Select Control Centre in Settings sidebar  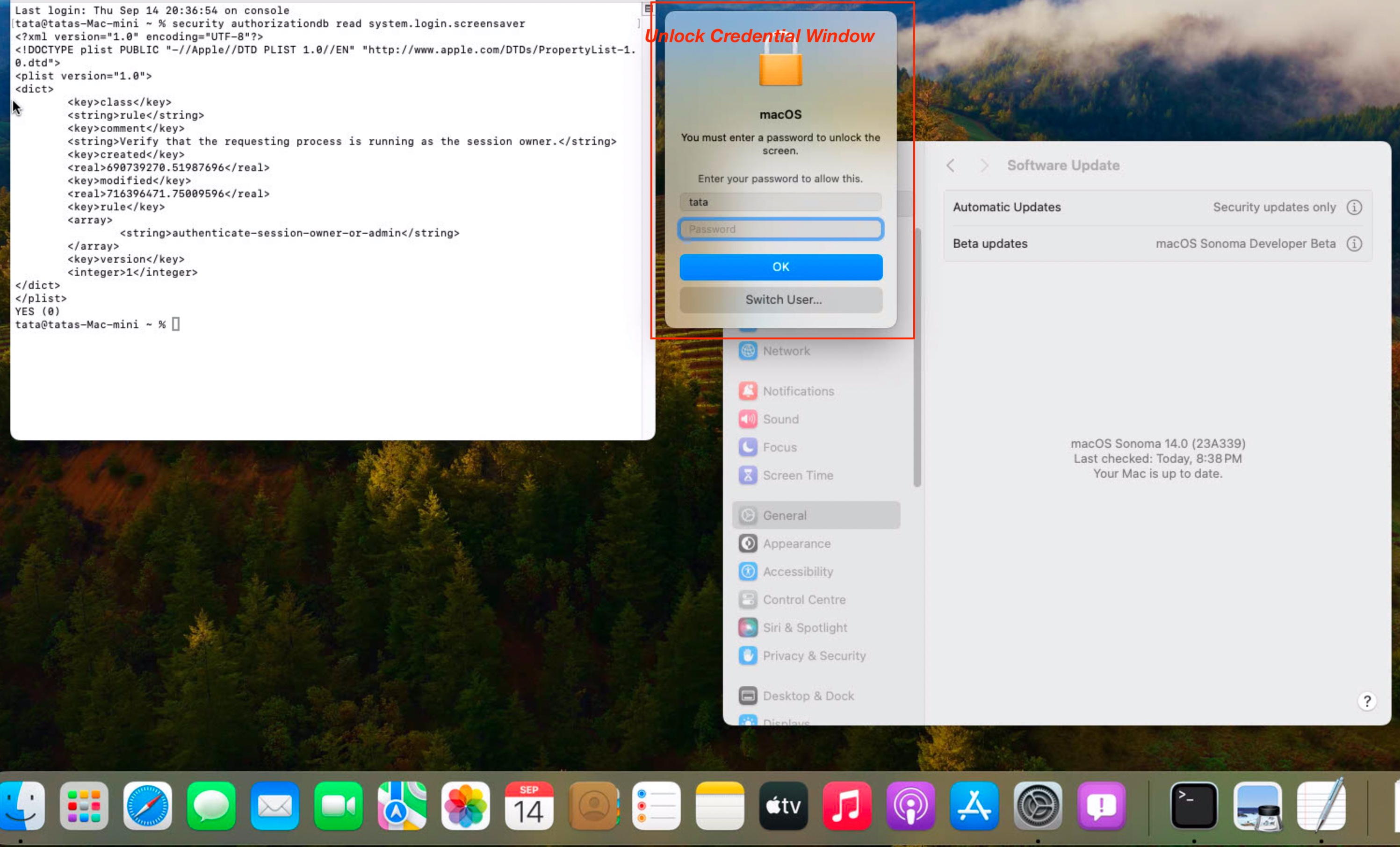tap(816, 600)
